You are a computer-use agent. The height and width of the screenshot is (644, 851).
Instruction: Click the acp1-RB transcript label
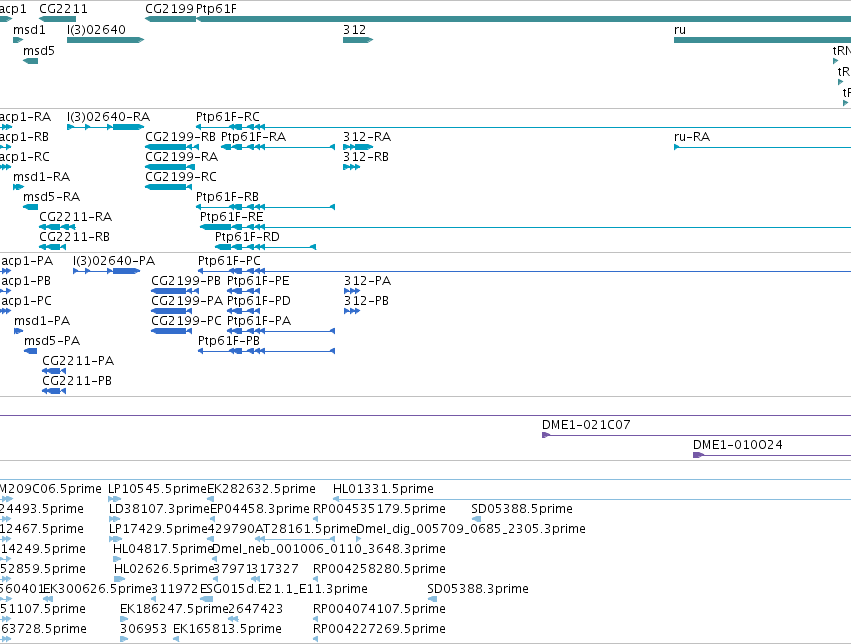point(24,137)
